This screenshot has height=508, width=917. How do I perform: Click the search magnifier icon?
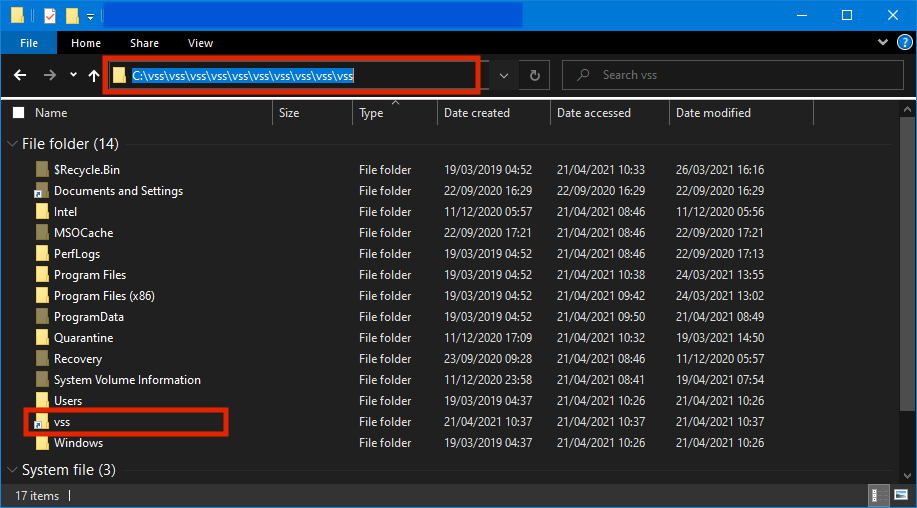[x=583, y=75]
